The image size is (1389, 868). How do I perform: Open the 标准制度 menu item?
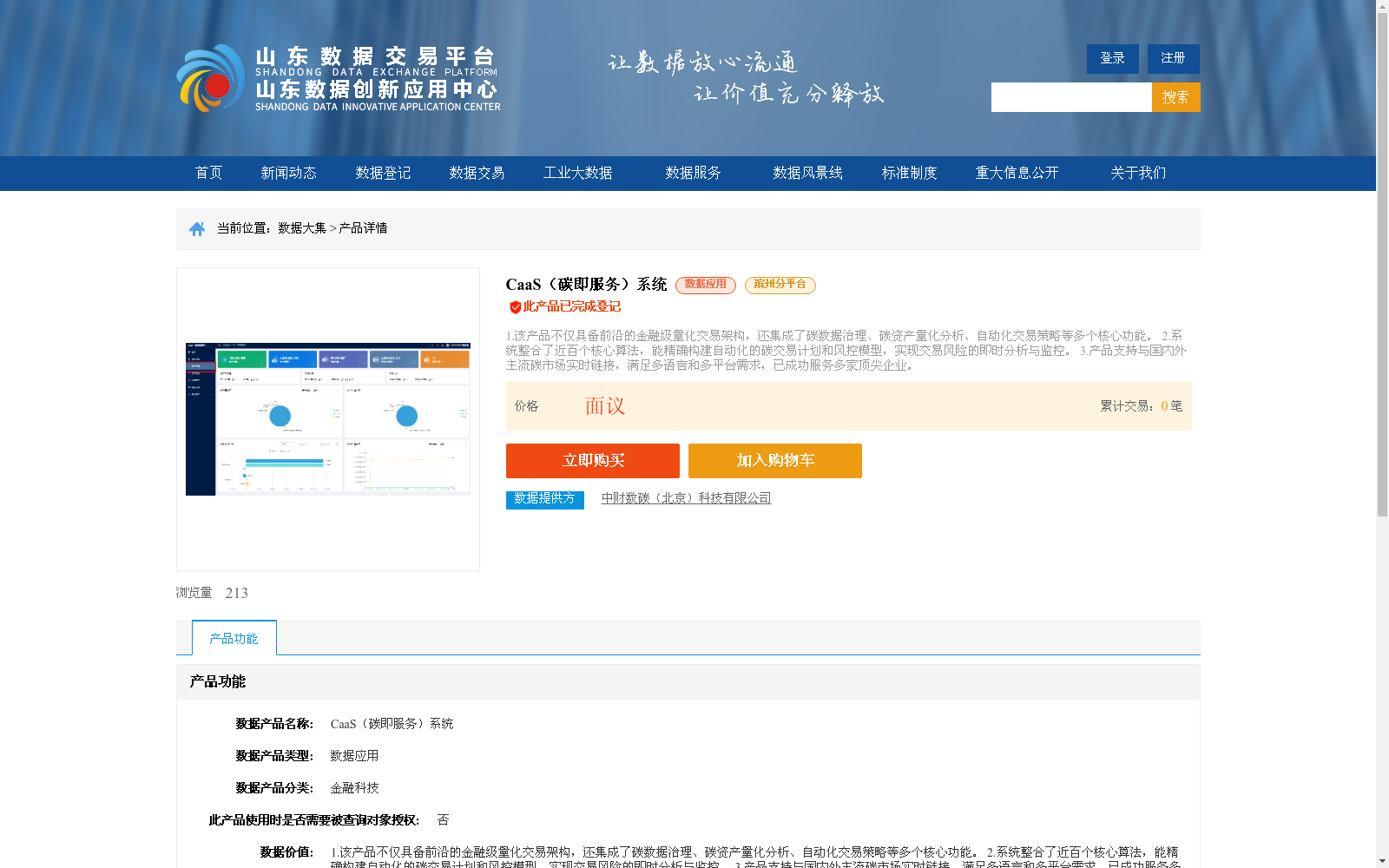(x=909, y=173)
